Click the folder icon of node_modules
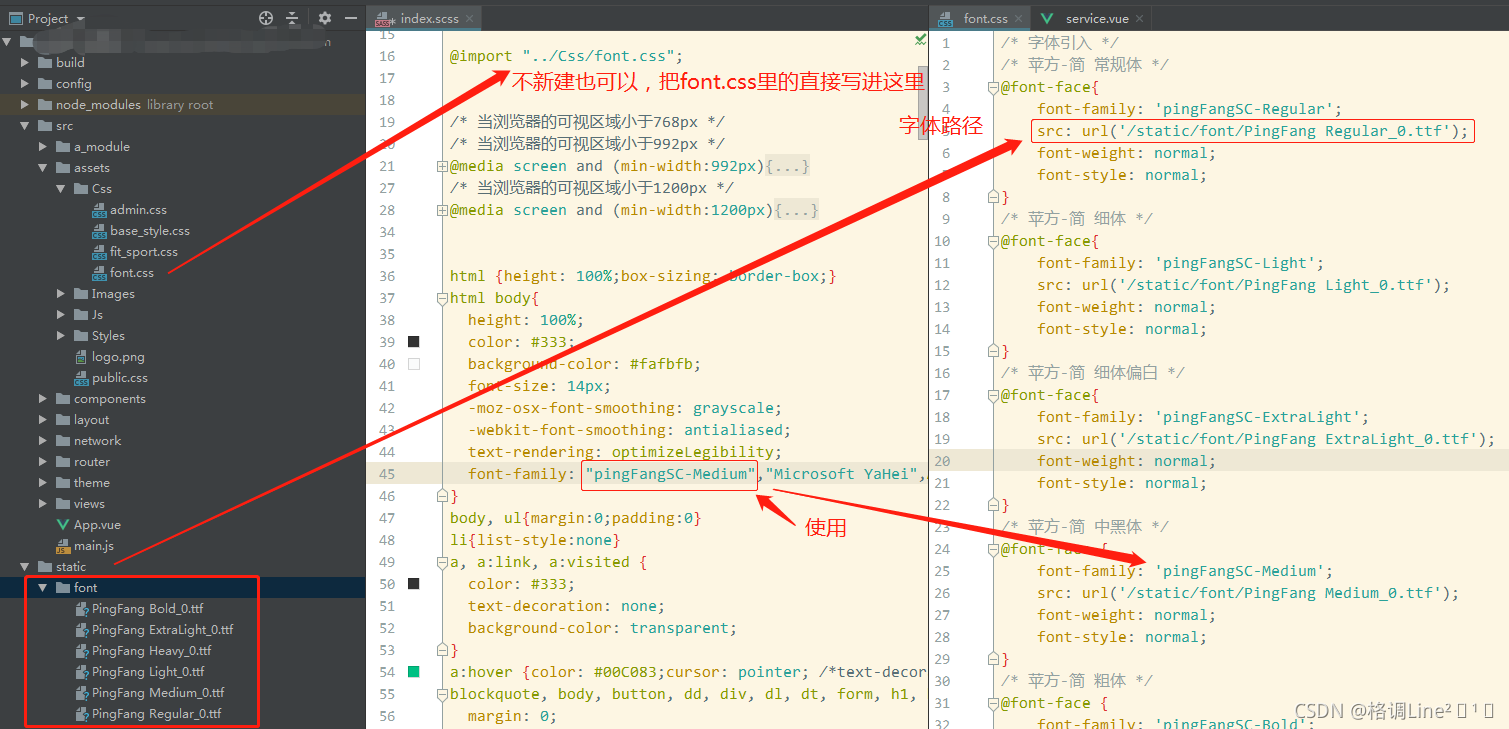1509x729 pixels. click(x=45, y=105)
